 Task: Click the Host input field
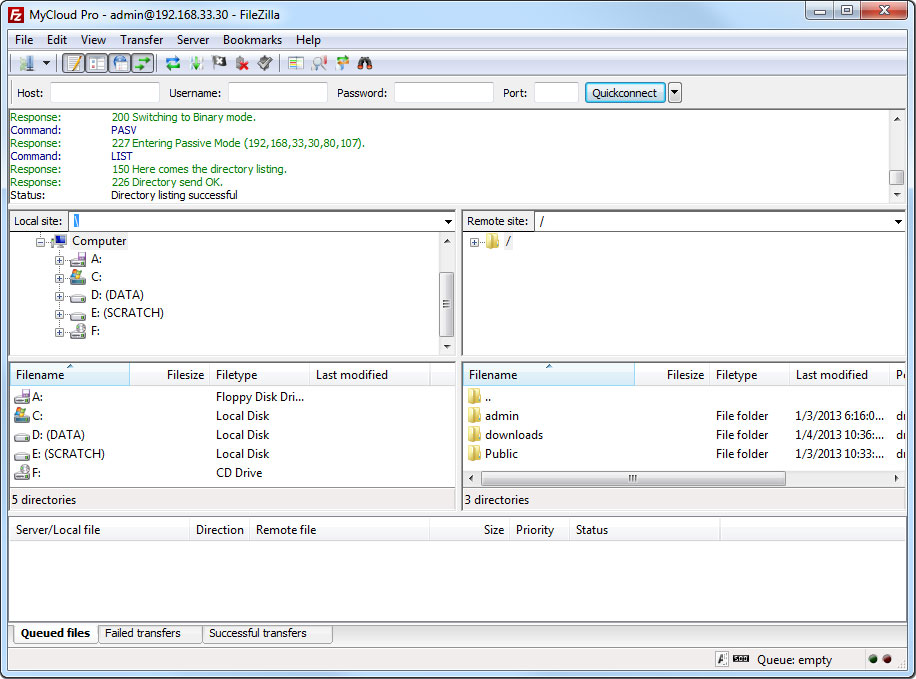pos(105,93)
